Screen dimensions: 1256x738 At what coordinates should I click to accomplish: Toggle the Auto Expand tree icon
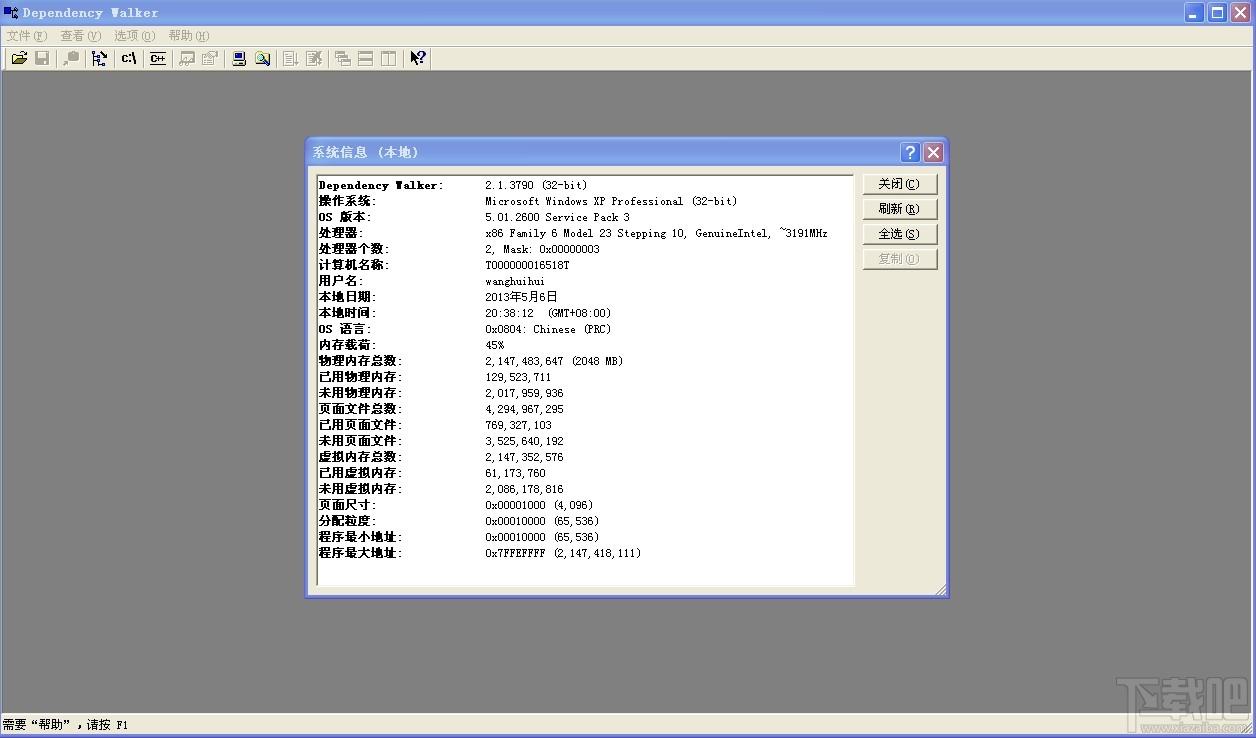99,58
